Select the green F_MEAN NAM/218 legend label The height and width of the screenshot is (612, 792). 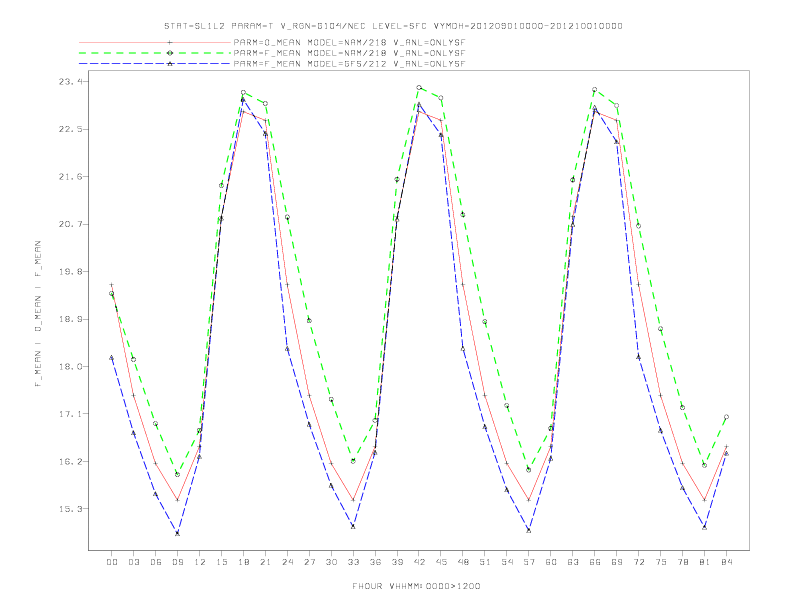click(349, 53)
